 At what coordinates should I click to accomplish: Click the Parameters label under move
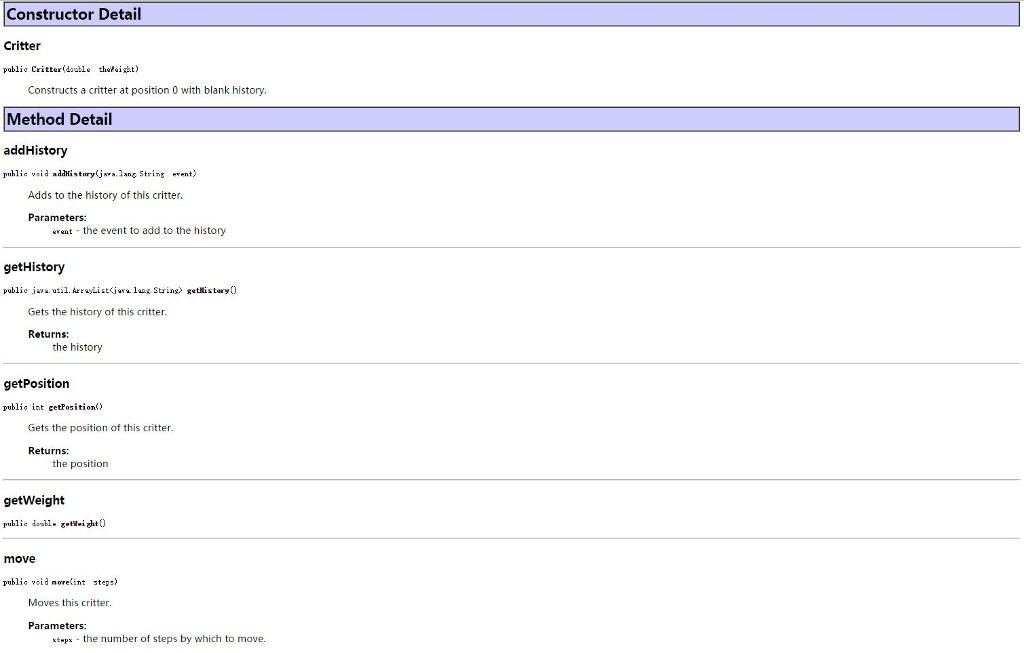pyautogui.click(x=57, y=626)
